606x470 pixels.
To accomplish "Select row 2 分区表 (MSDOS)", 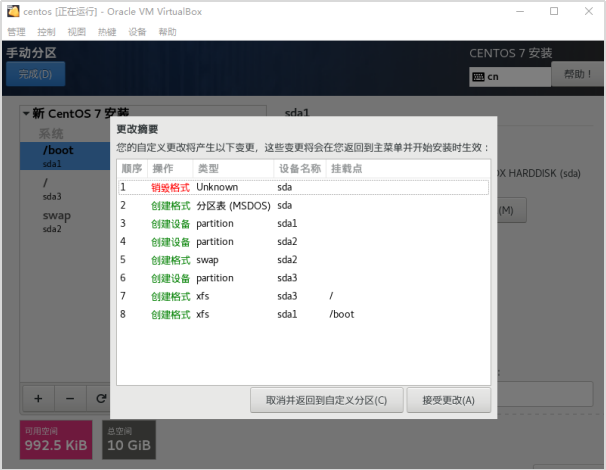I will (303, 206).
